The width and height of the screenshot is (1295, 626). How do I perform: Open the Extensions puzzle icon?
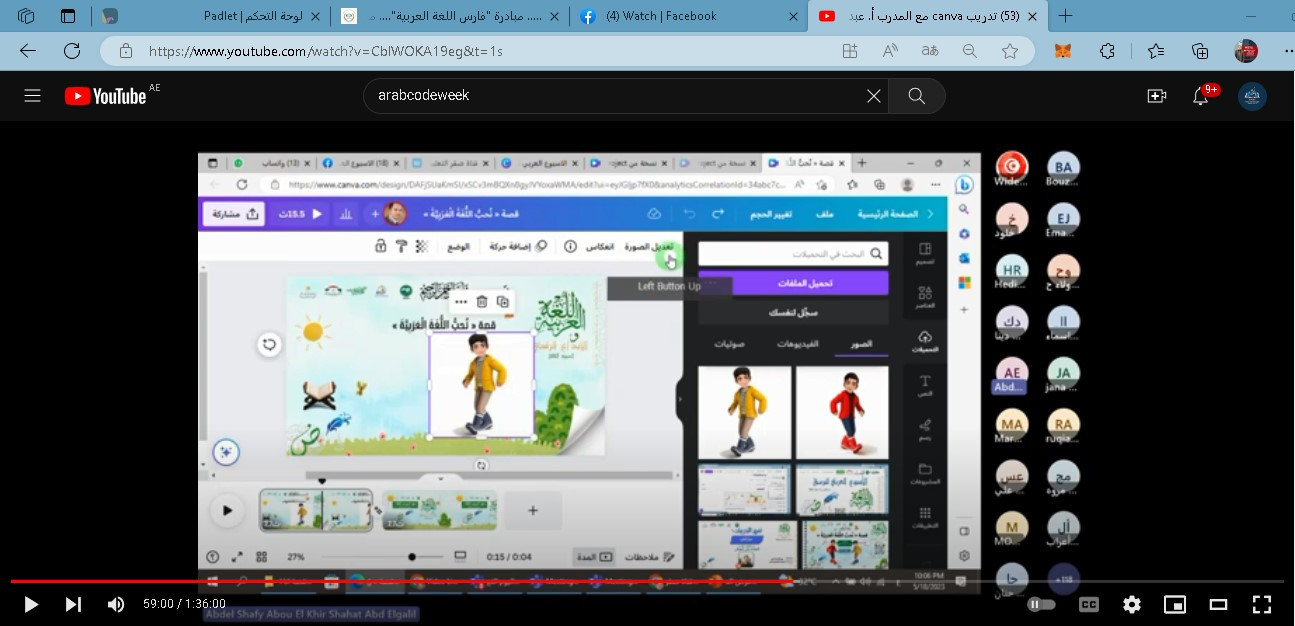point(1107,51)
